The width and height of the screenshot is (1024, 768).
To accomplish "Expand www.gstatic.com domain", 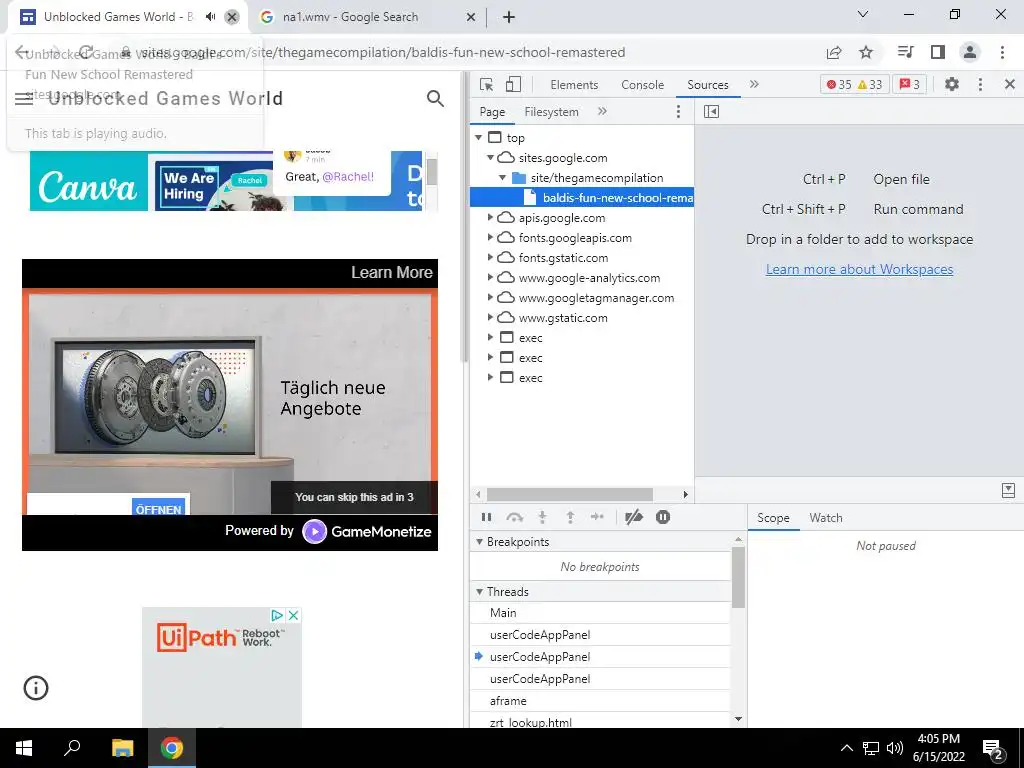I will coord(490,317).
